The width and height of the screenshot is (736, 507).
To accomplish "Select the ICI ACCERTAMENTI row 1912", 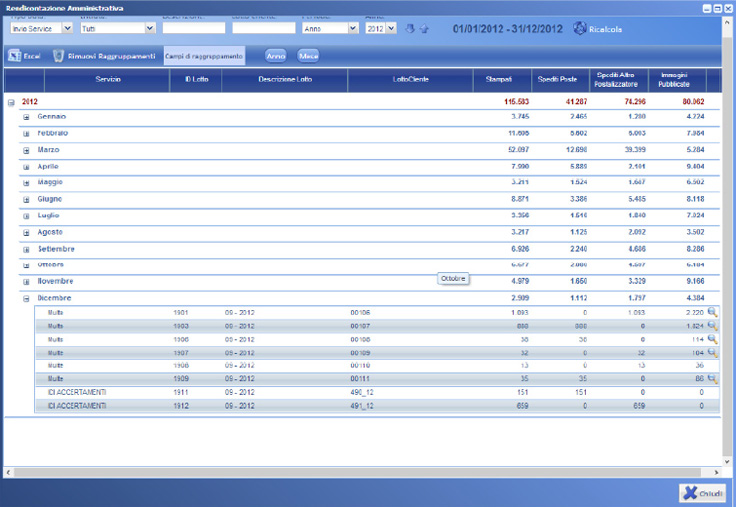I will click(377, 406).
